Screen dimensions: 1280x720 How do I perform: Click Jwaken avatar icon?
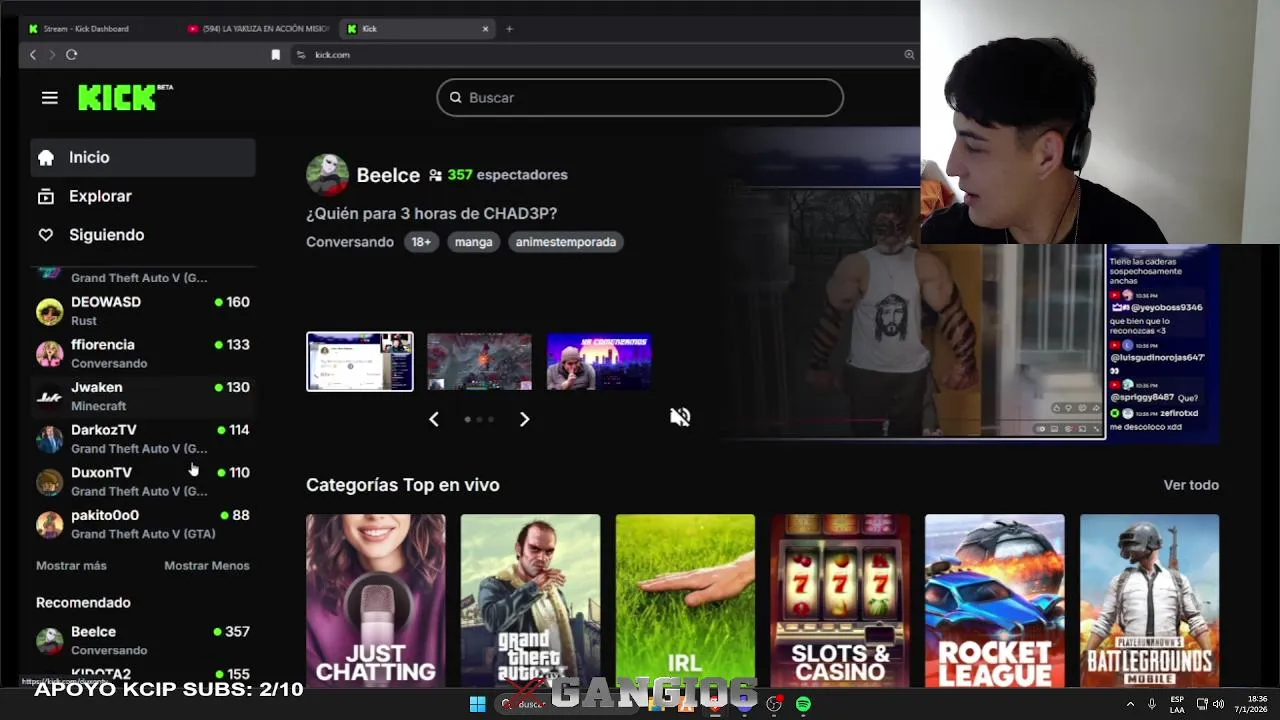(x=49, y=396)
